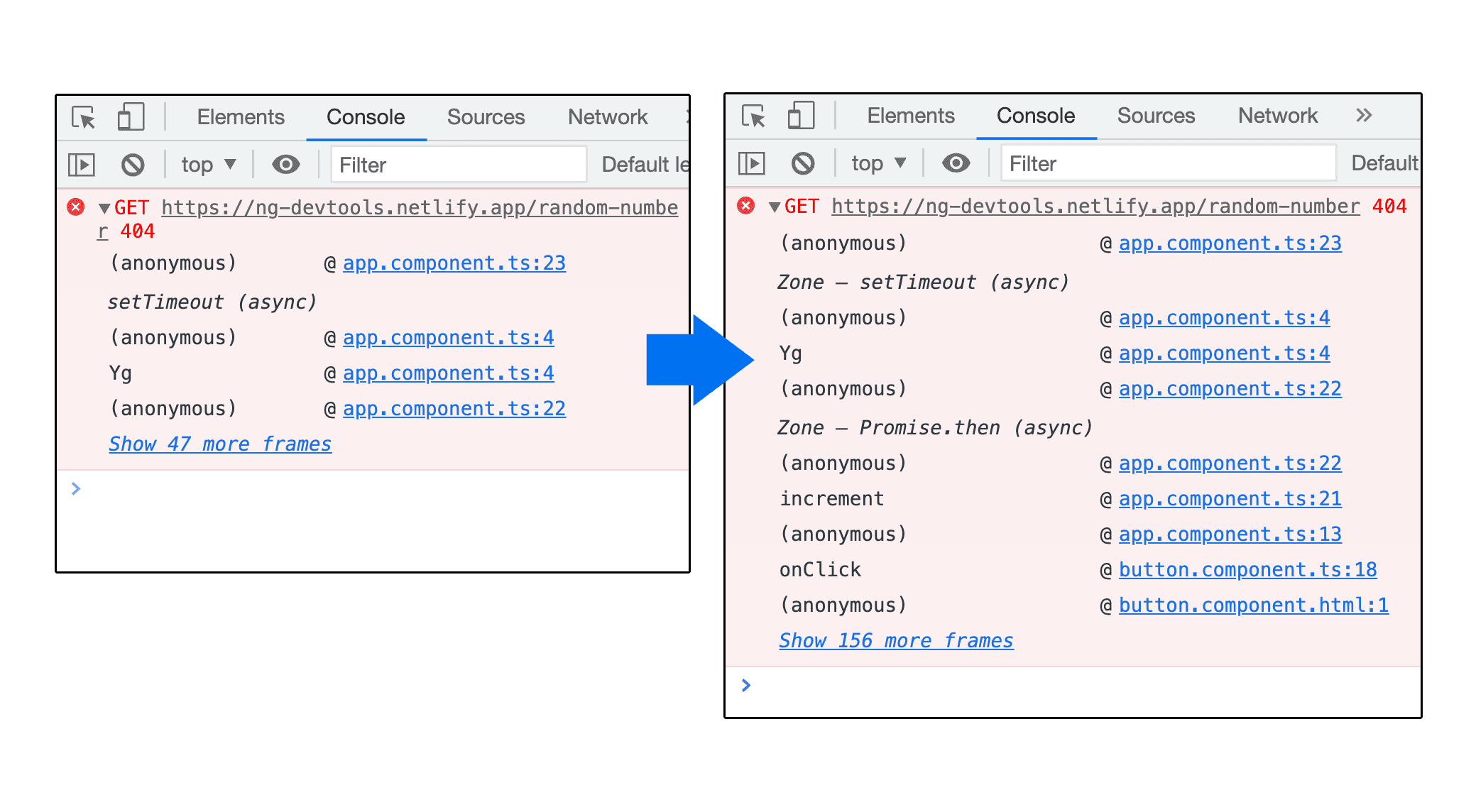
Task: Expand the GET error in right panel
Action: tap(775, 207)
